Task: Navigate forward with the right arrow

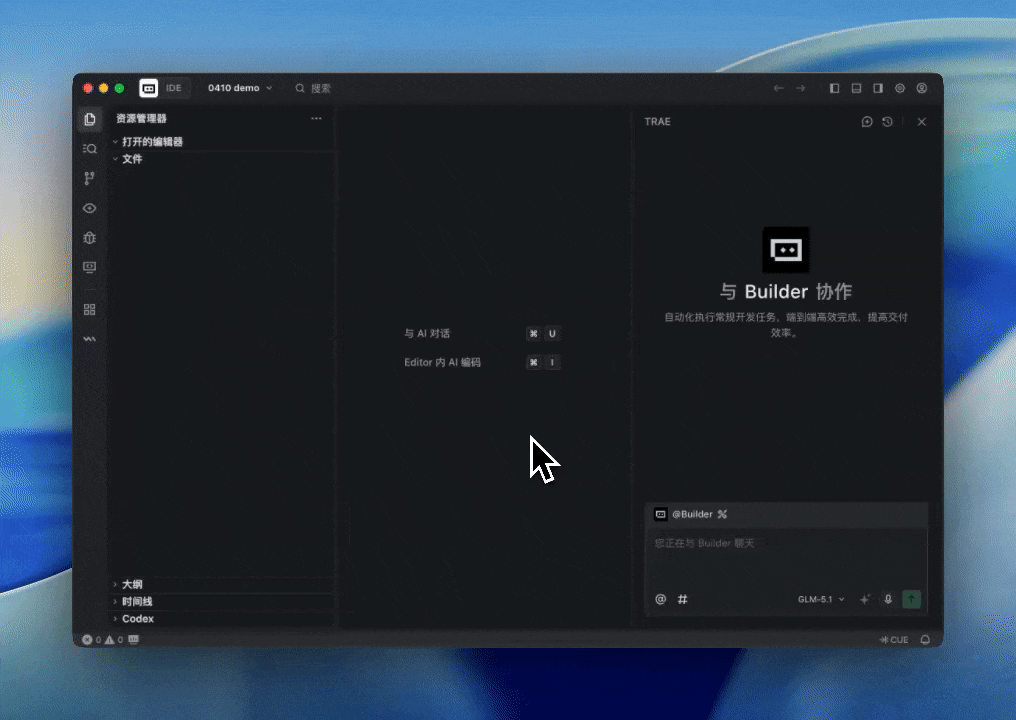Action: pos(801,88)
